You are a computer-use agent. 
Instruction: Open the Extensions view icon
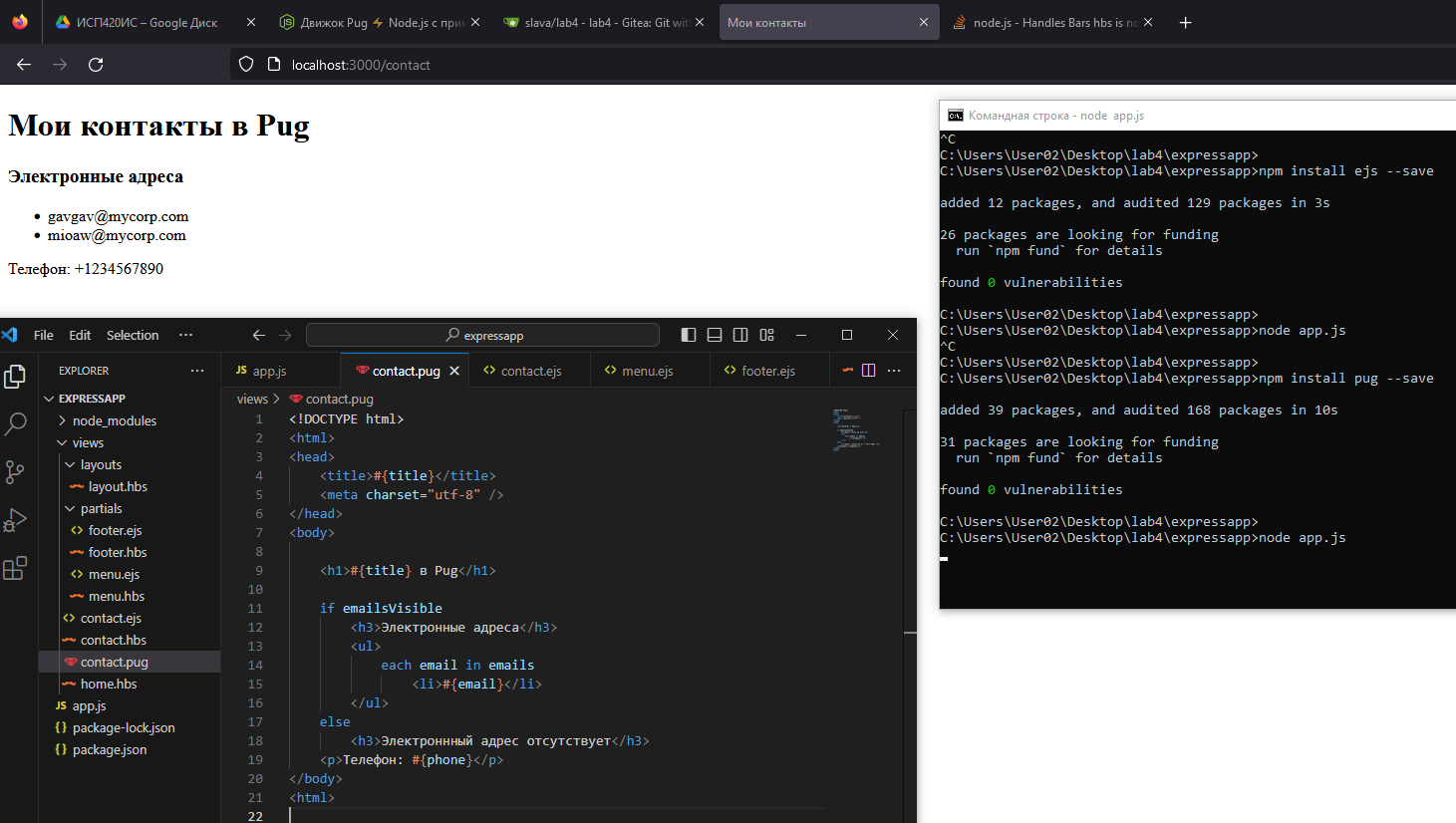point(15,568)
